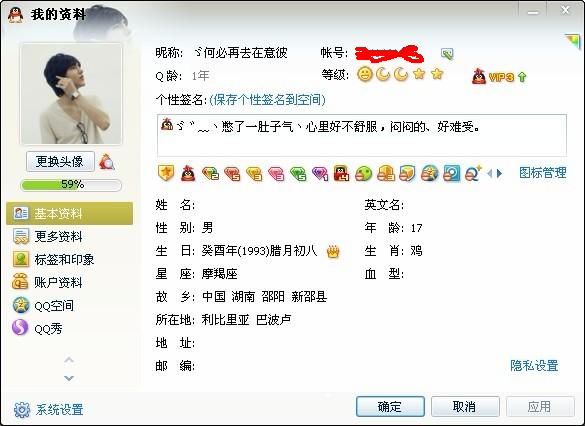Image resolution: width=585 pixels, height=426 pixels.
Task: Click the 59% profile completion bar
Action: pyautogui.click(x=71, y=185)
